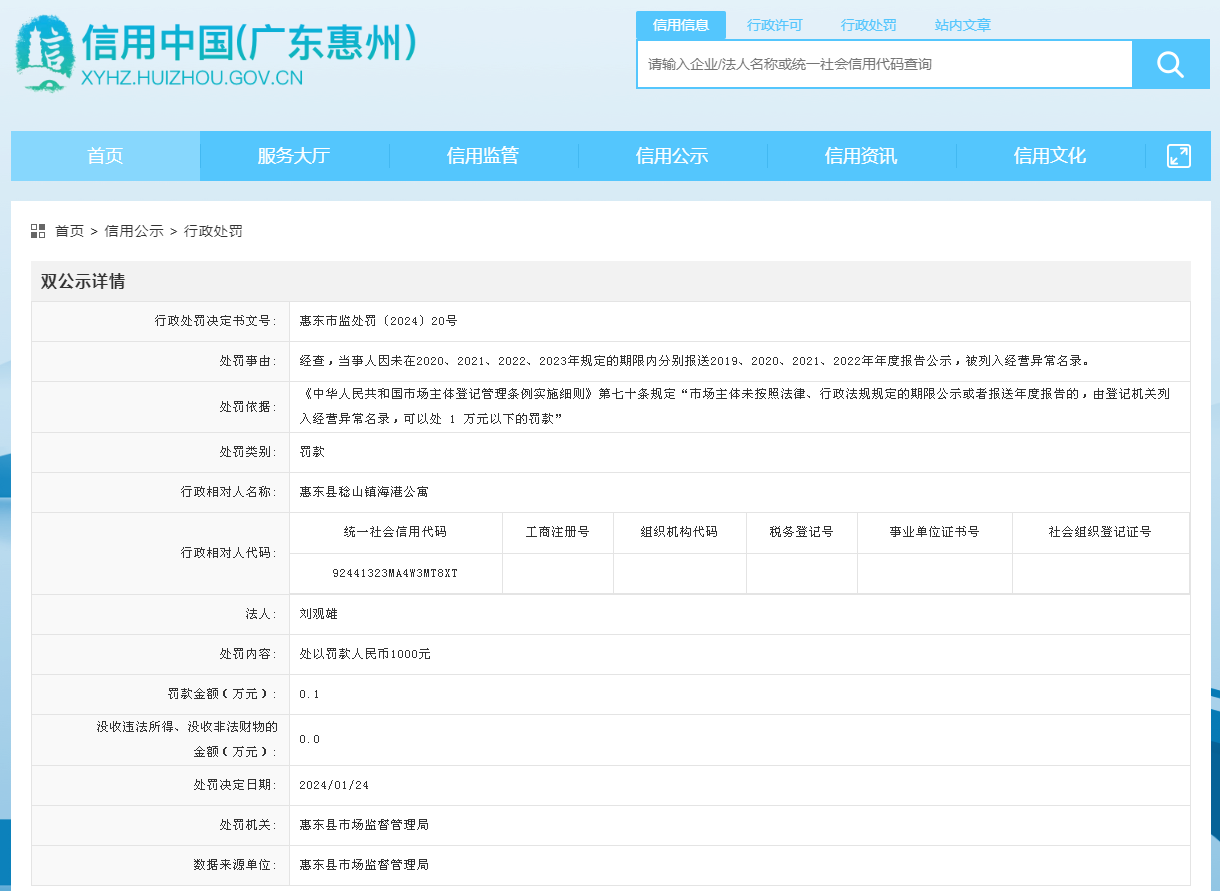Click the 处罚事由 row label
The height and width of the screenshot is (891, 1220).
(249, 361)
